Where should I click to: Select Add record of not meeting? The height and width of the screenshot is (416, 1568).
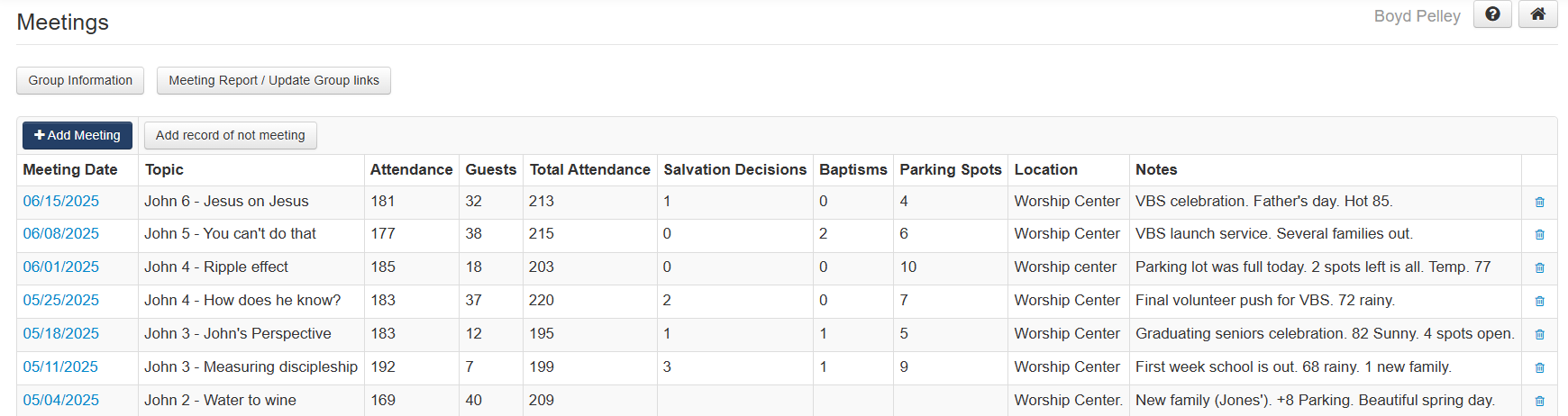pyautogui.click(x=231, y=135)
